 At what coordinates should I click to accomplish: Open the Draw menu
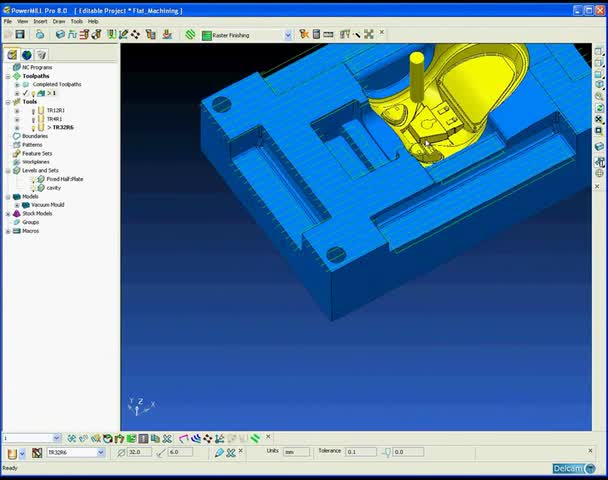(59, 21)
